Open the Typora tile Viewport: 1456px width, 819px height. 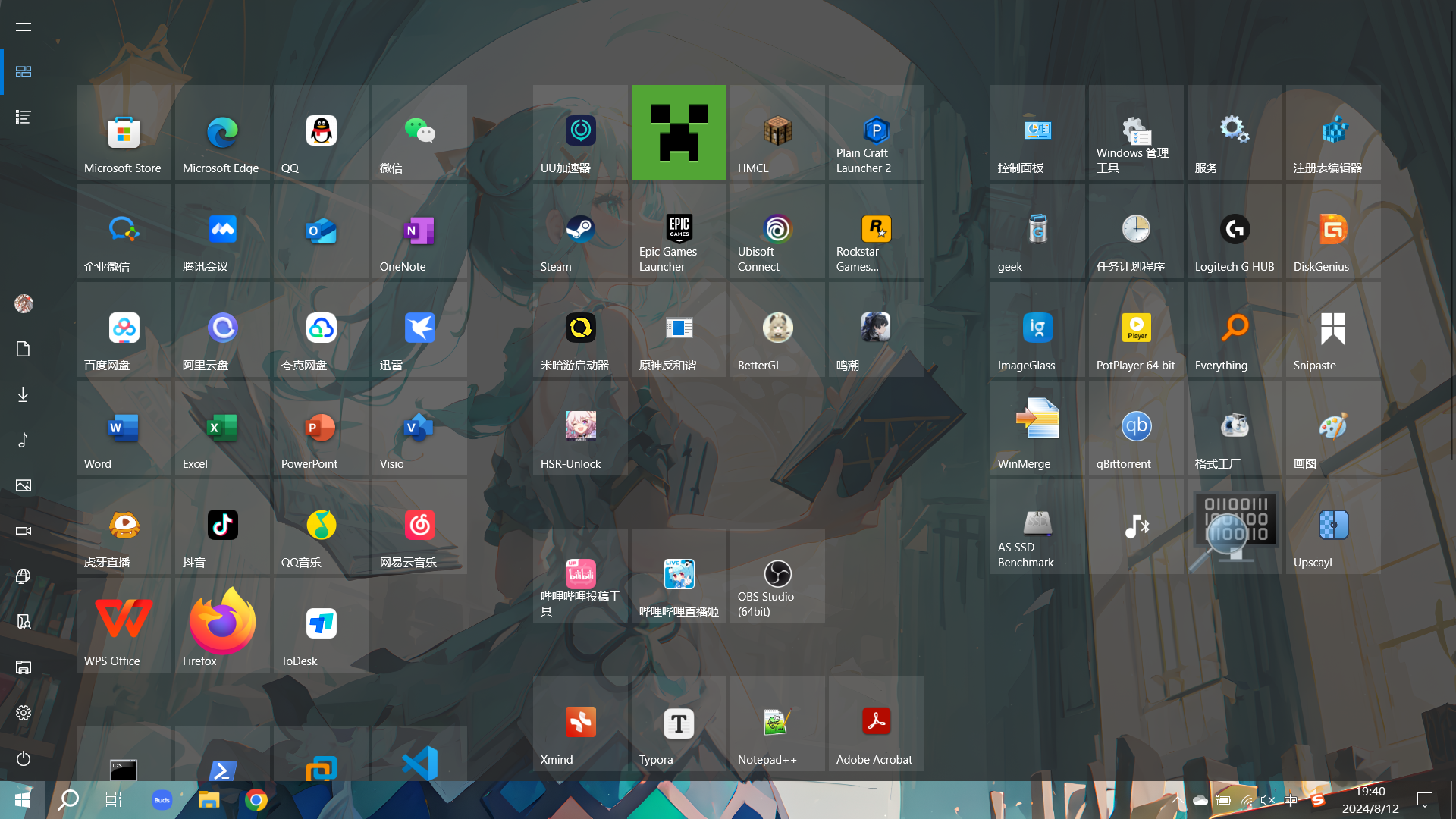click(x=679, y=724)
